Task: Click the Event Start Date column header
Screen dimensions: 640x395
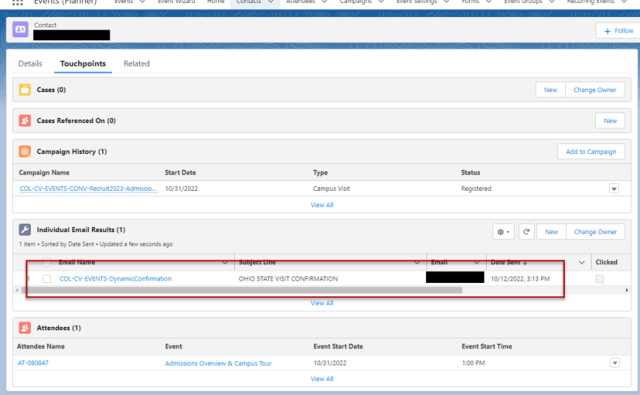Action: coord(338,346)
